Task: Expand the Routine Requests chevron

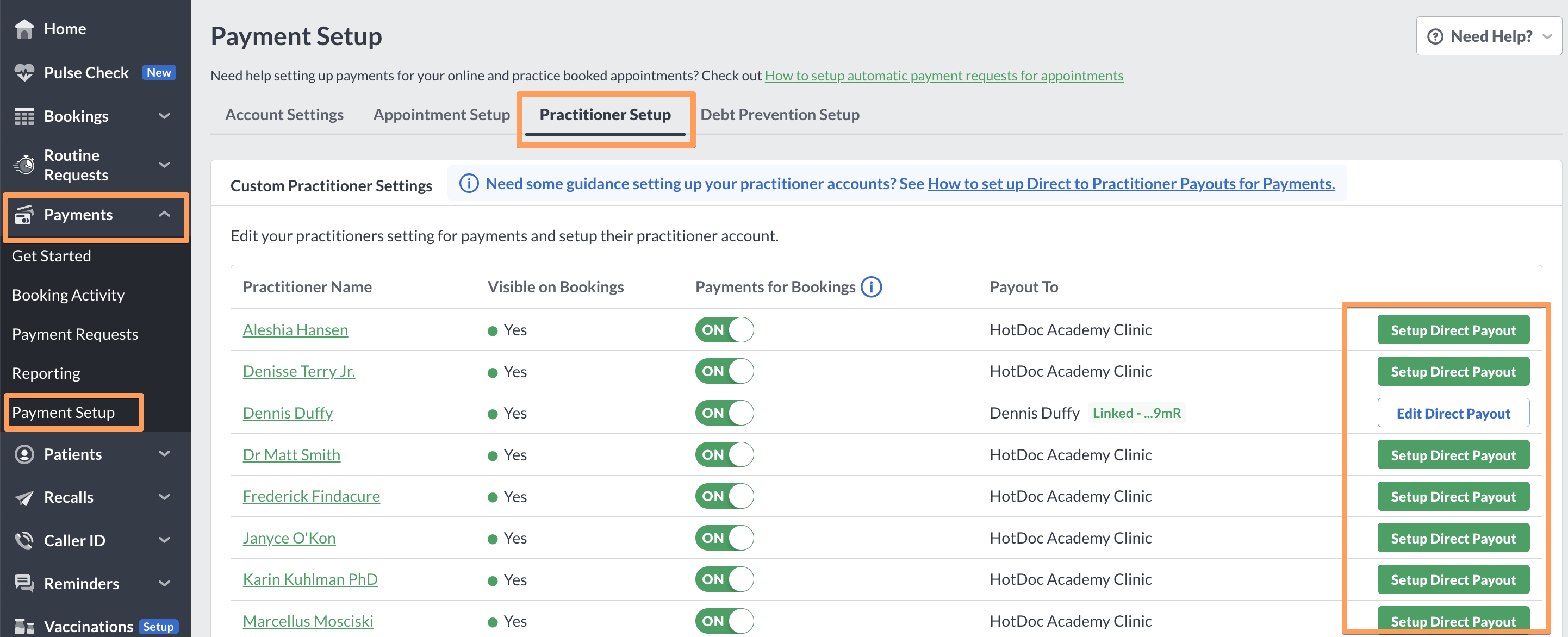Action: pos(164,164)
